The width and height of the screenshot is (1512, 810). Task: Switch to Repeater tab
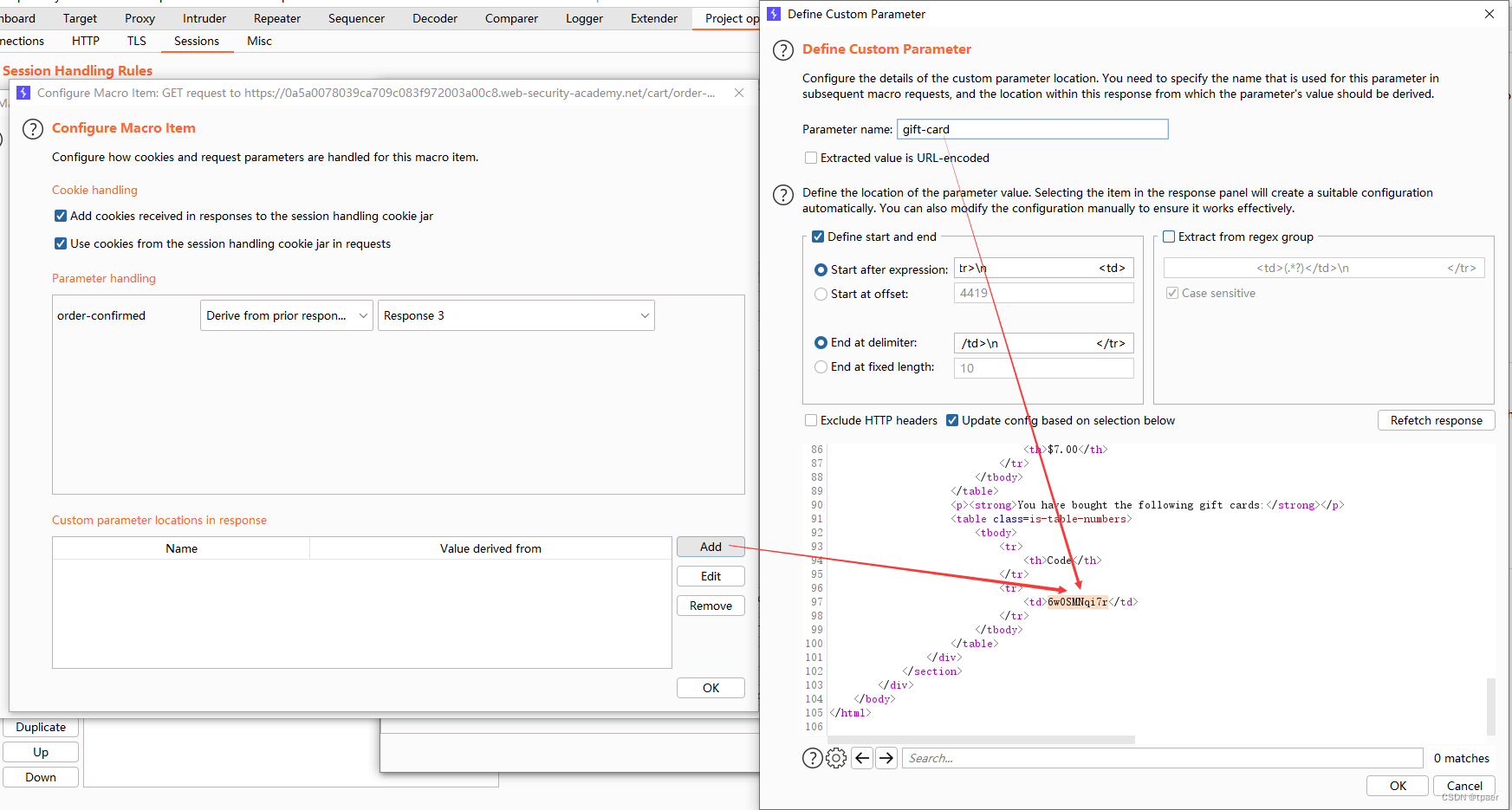click(x=277, y=18)
